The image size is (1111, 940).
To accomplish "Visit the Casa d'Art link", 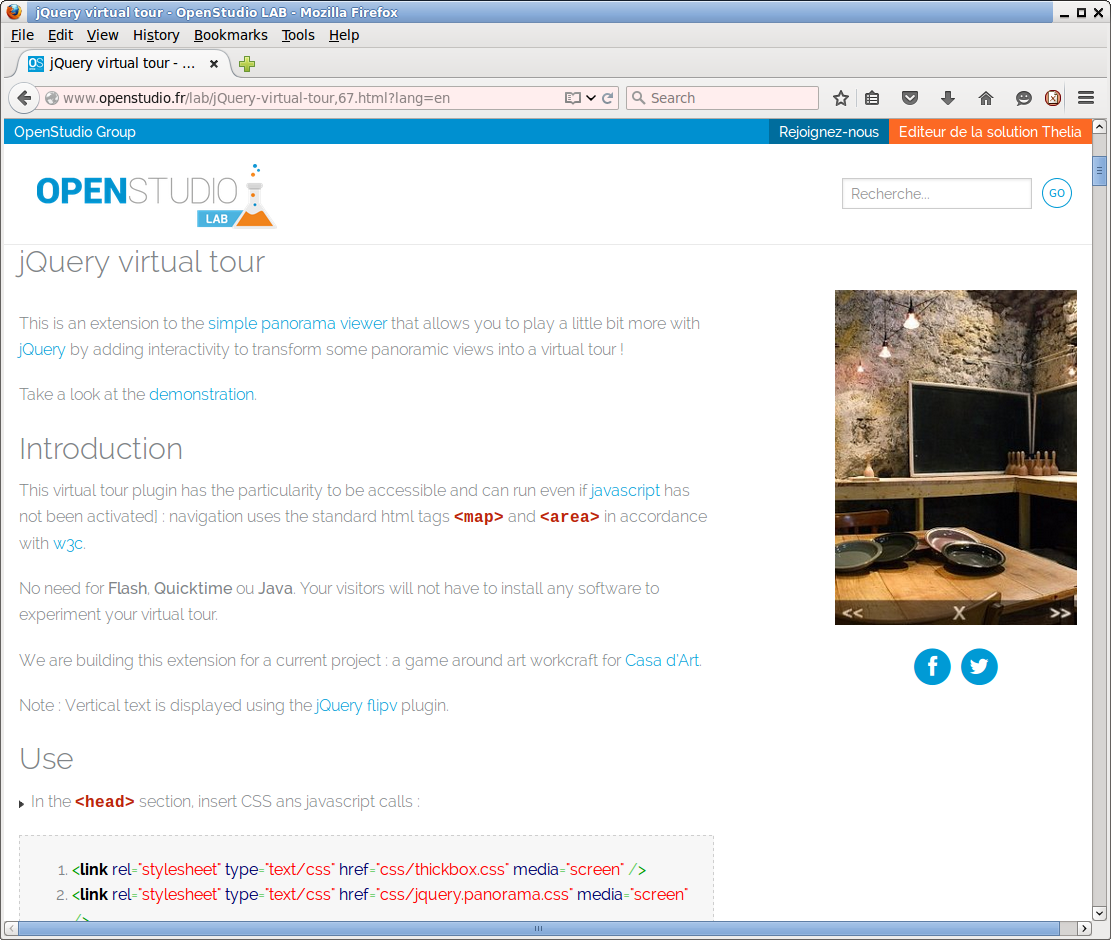I will (x=662, y=661).
